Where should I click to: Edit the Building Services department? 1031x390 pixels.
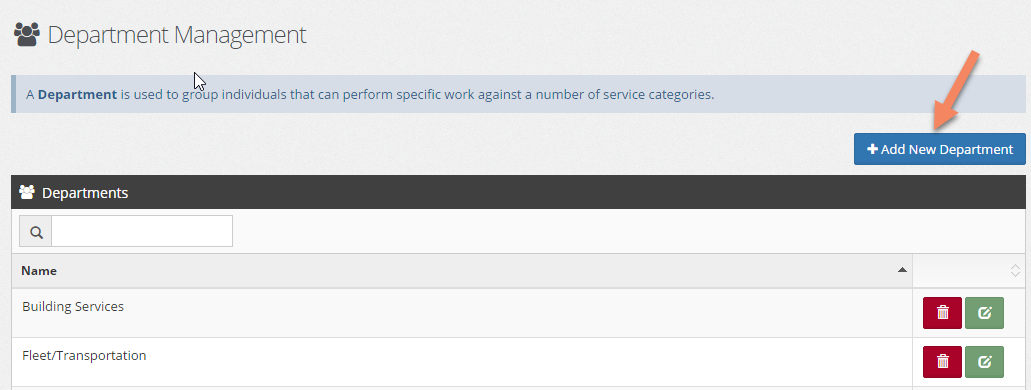(x=984, y=312)
